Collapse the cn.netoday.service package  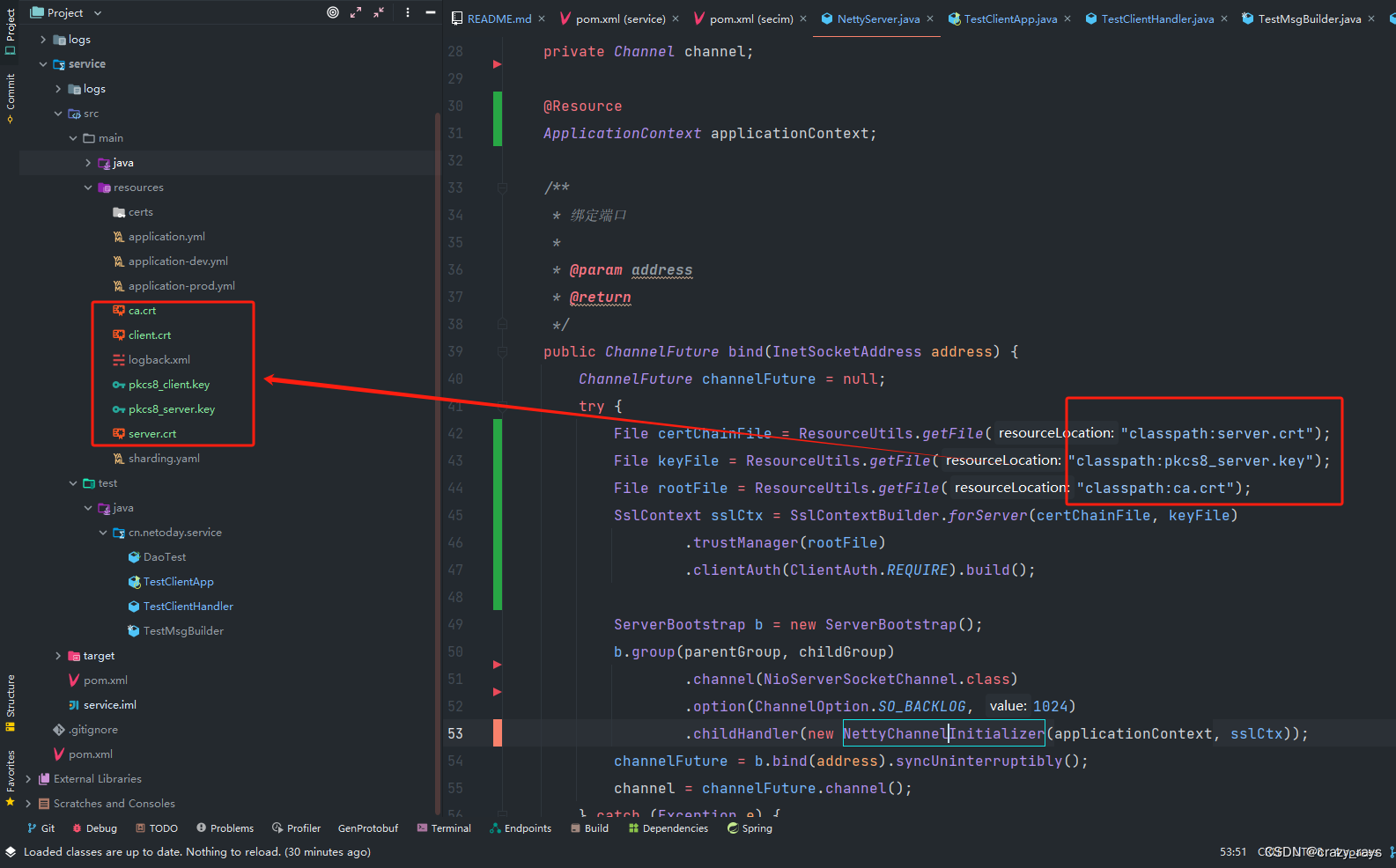pyautogui.click(x=103, y=533)
